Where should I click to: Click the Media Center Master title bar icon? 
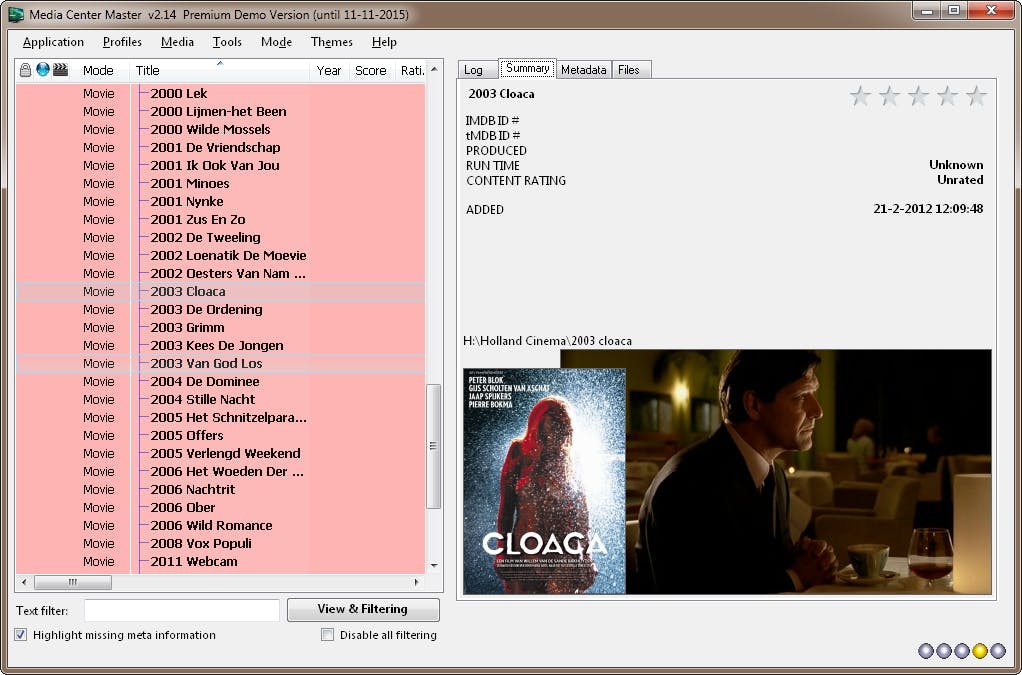[x=16, y=13]
